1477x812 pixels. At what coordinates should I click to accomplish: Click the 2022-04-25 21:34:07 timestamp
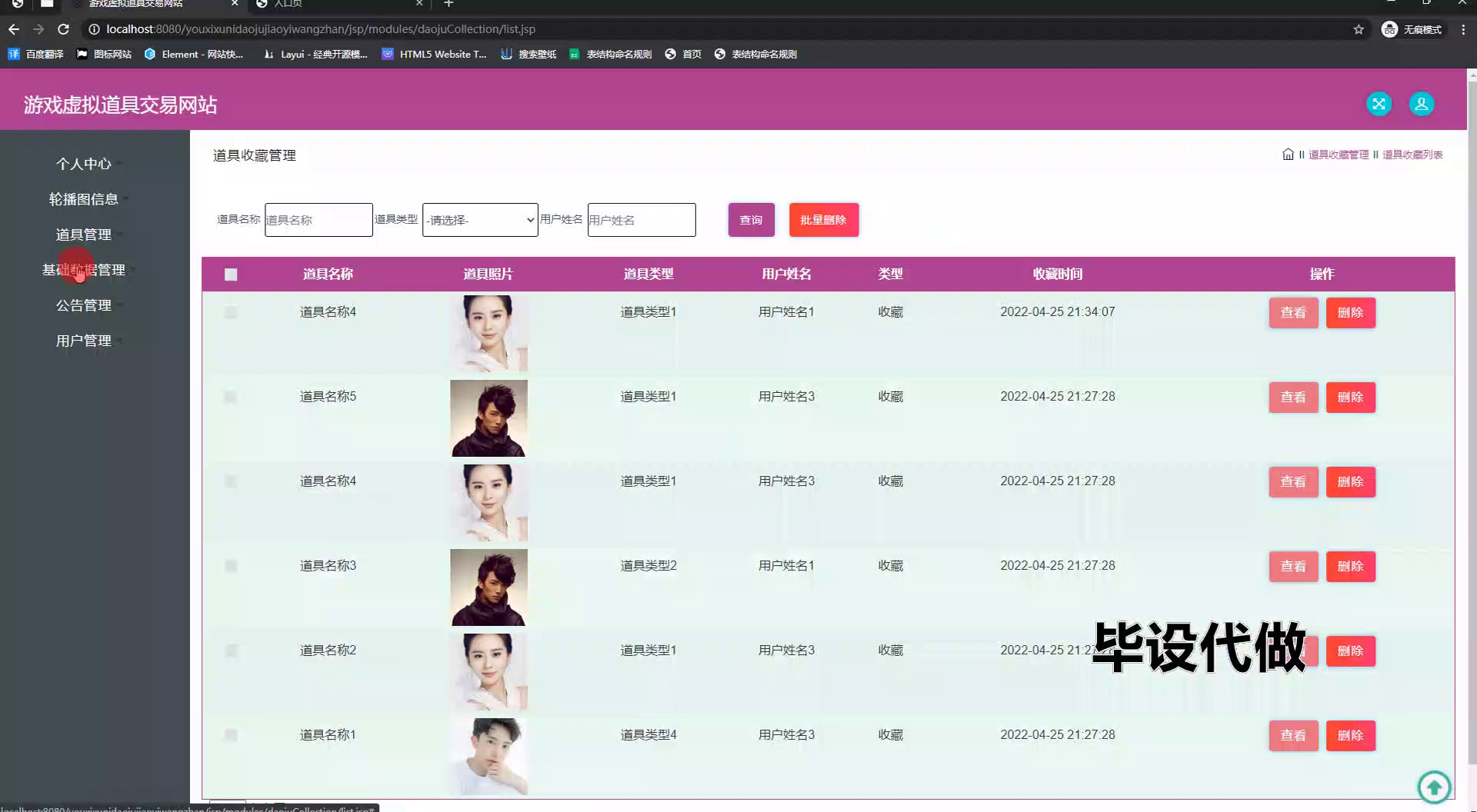(x=1057, y=311)
